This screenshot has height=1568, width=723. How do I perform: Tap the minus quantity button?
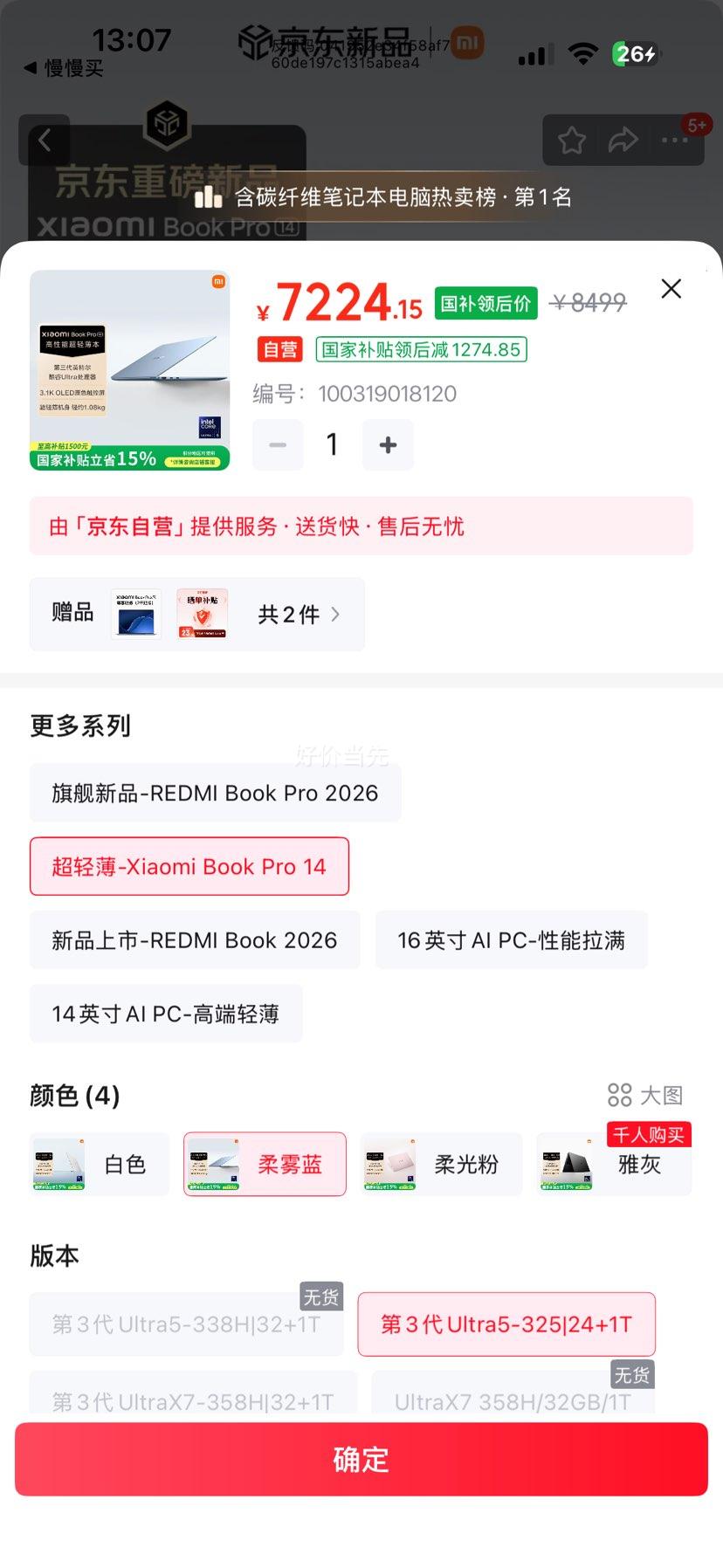pos(278,445)
